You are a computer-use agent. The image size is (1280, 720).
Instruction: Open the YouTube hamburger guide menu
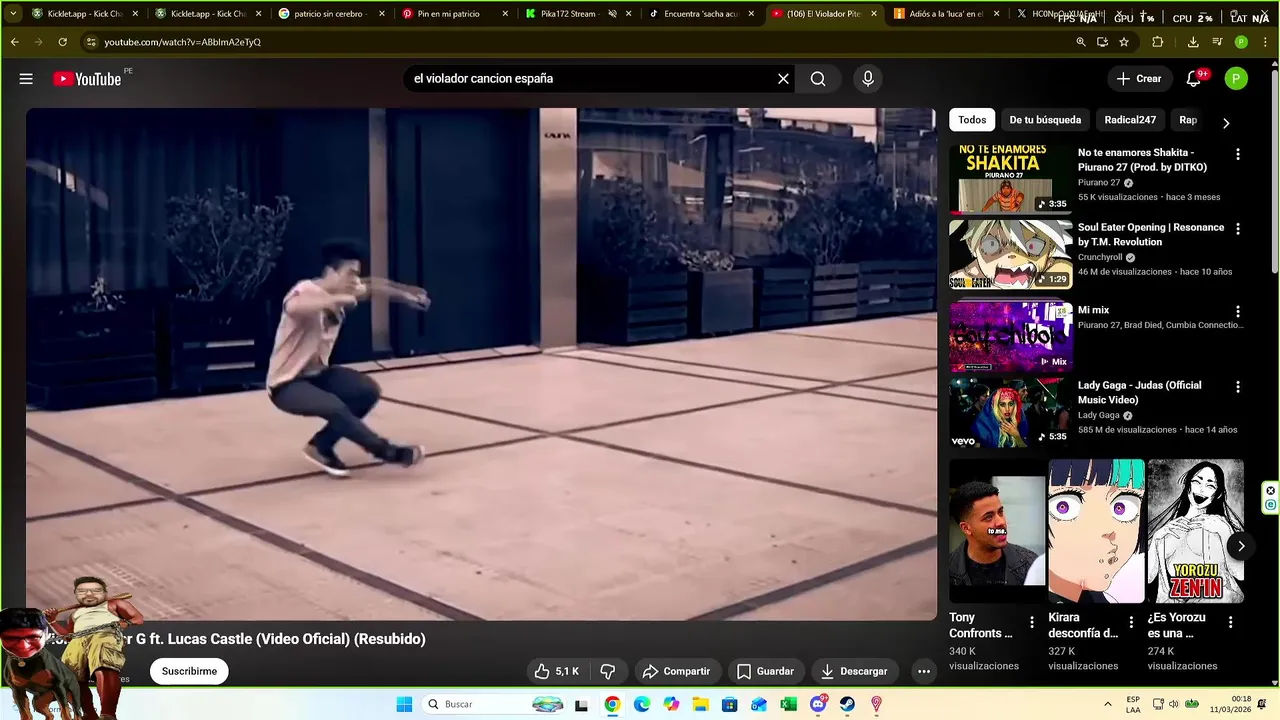[26, 79]
